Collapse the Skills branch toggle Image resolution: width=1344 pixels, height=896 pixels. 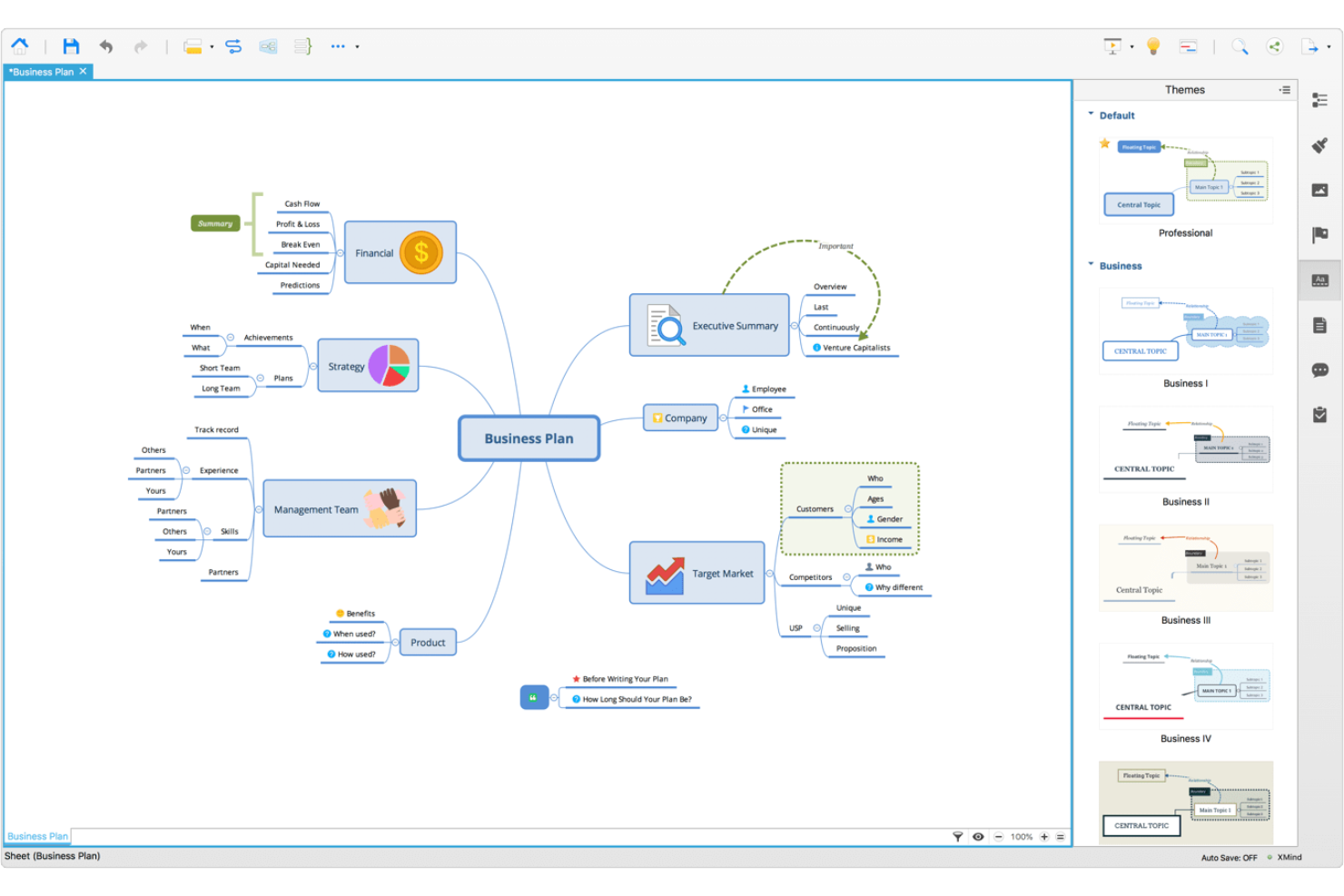(x=207, y=531)
